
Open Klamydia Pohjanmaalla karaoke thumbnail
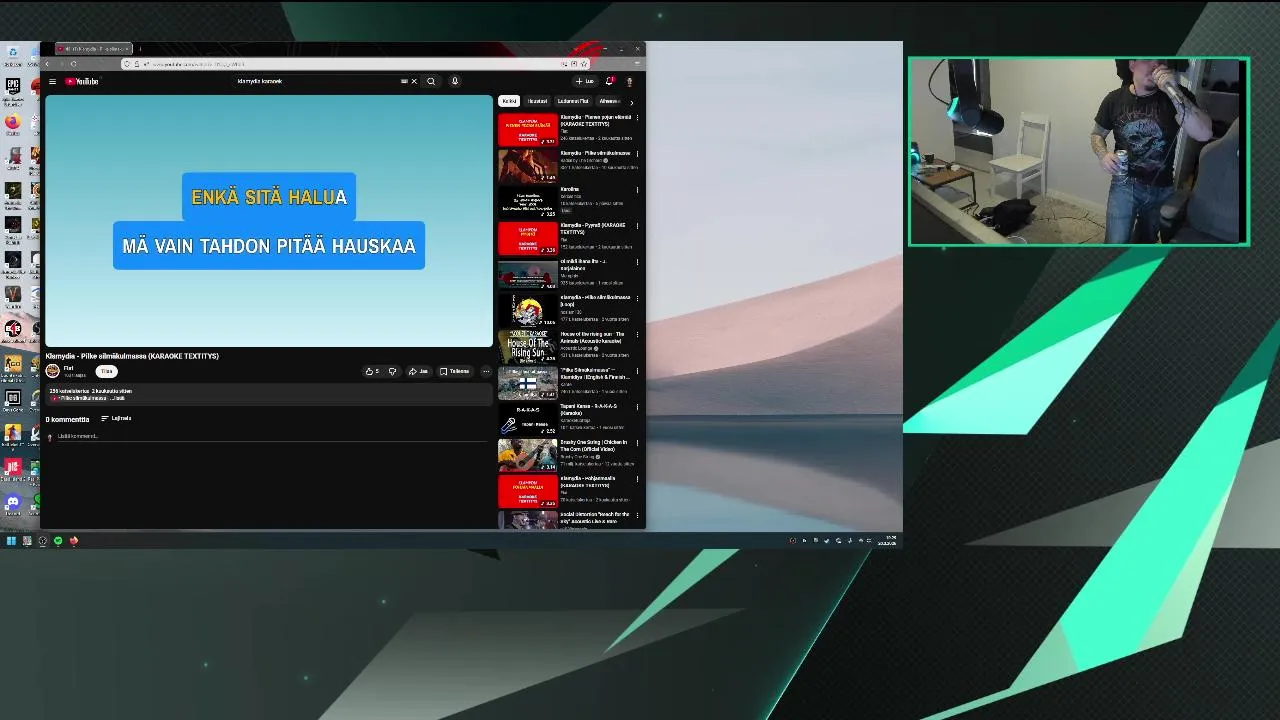tap(527, 490)
